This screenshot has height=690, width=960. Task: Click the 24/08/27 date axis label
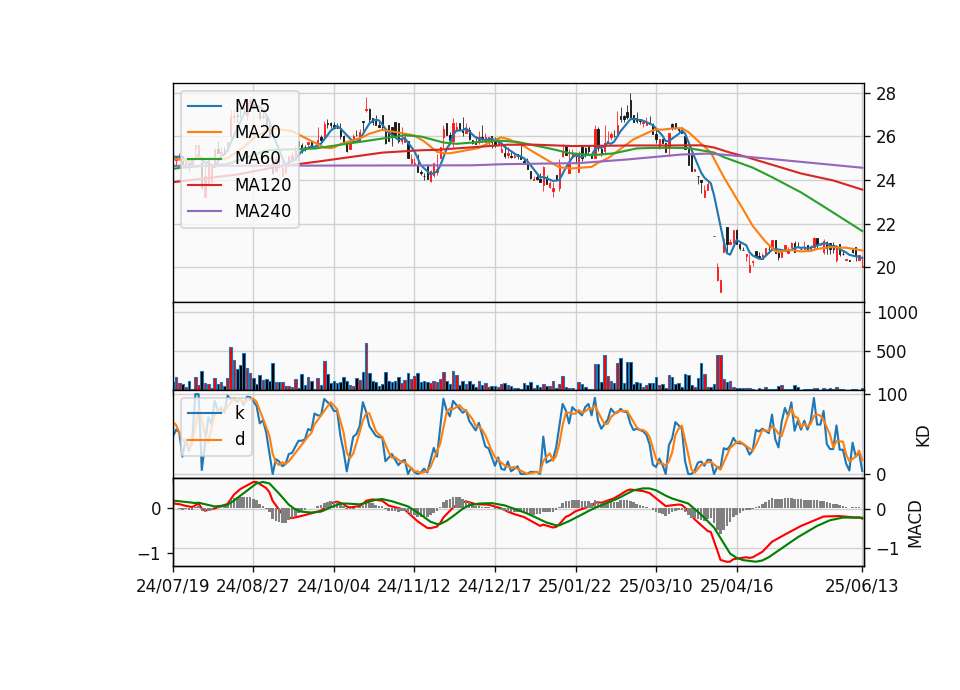point(253,587)
